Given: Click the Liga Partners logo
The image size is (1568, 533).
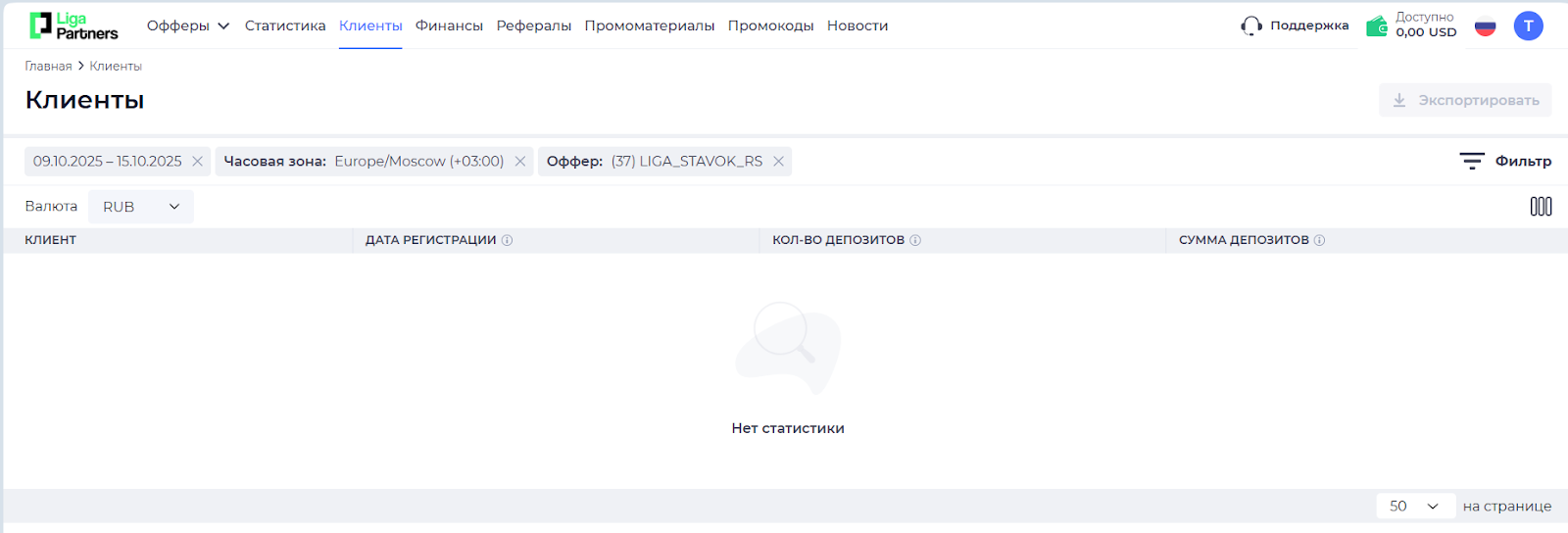Looking at the screenshot, I should (x=73, y=25).
